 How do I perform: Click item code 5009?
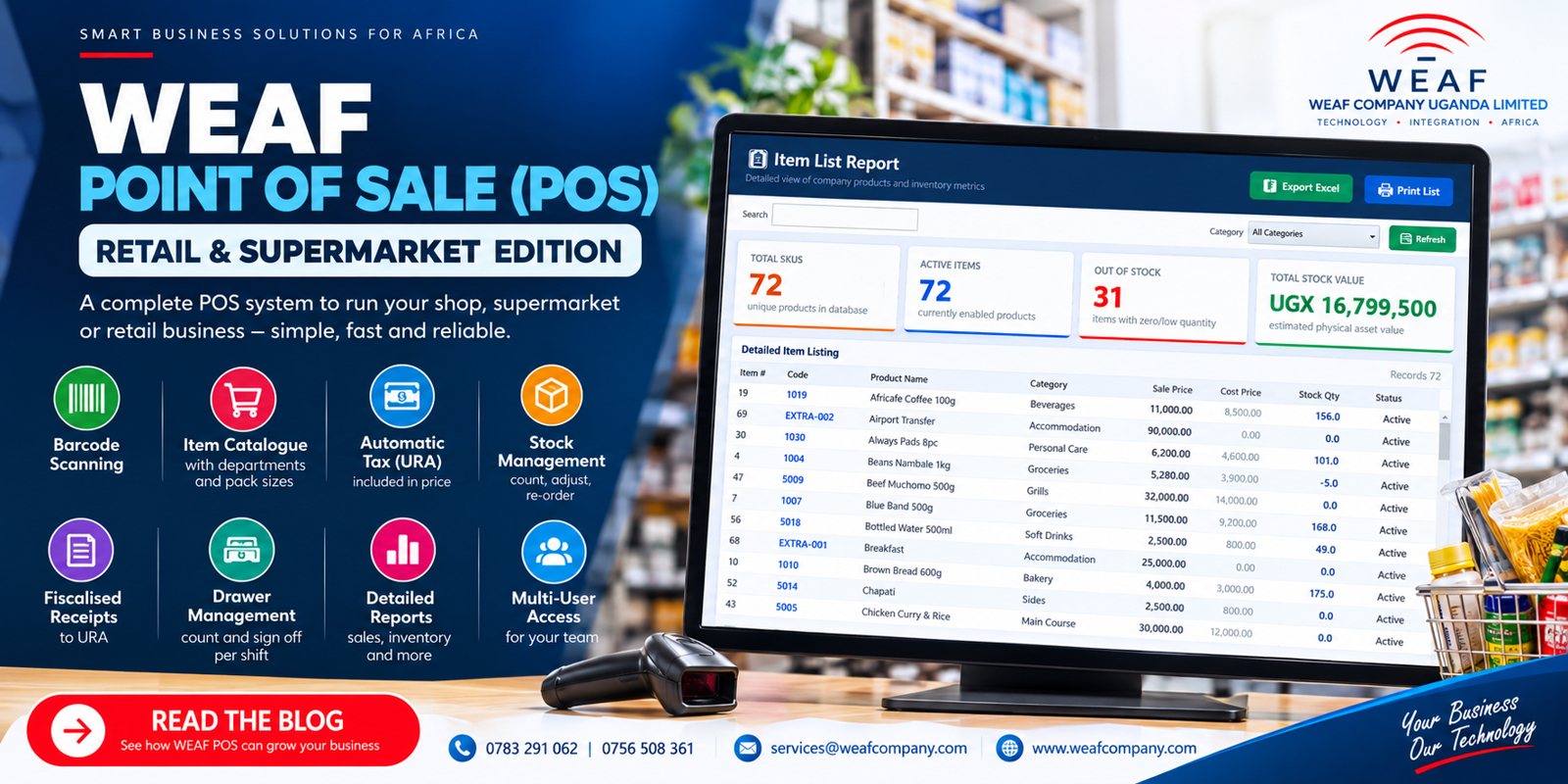pyautogui.click(x=793, y=480)
